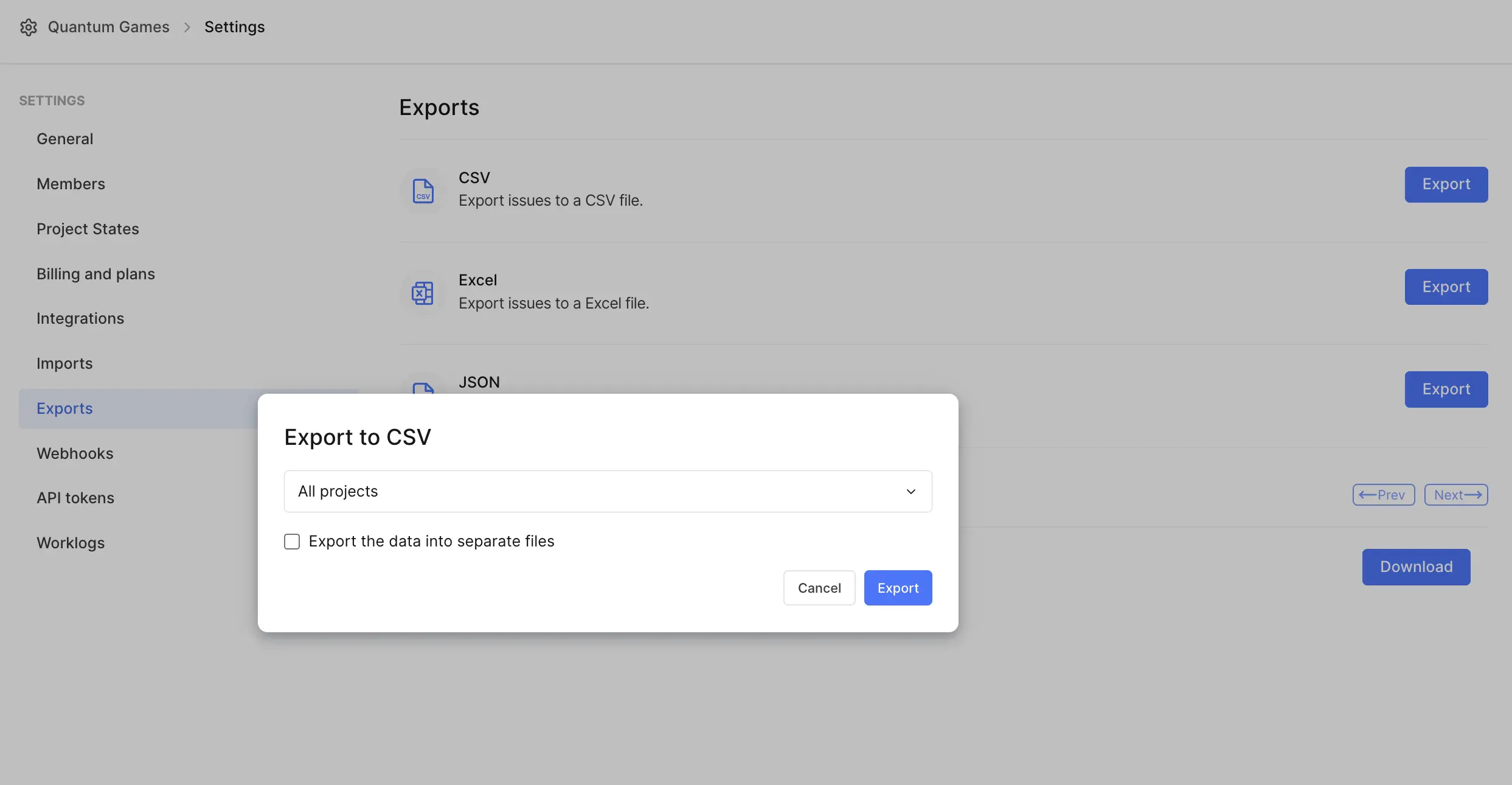Click the Quantum Games settings gear icon
The height and width of the screenshot is (785, 1512).
tap(28, 26)
